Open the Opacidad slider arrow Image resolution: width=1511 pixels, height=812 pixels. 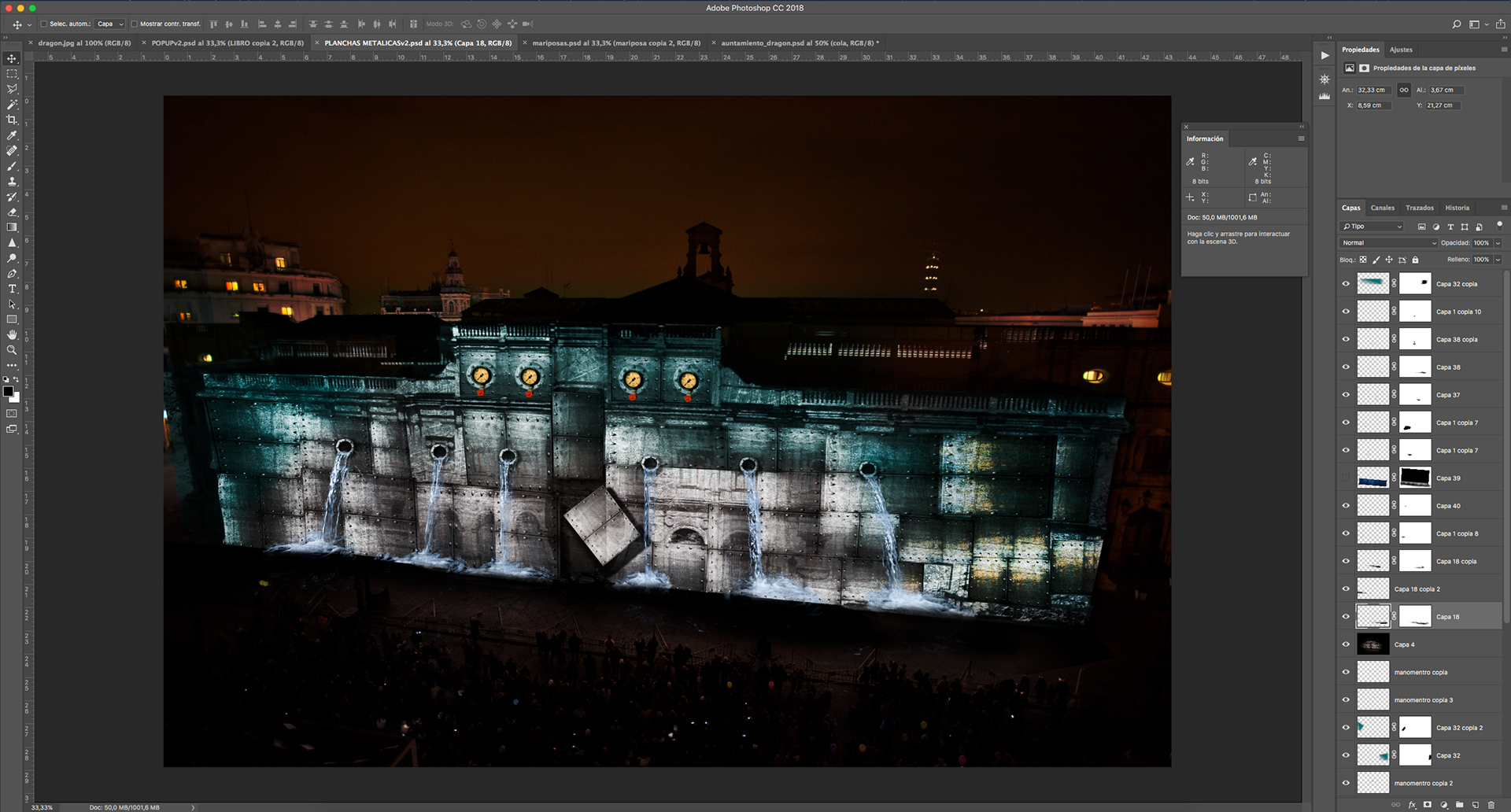(1498, 243)
